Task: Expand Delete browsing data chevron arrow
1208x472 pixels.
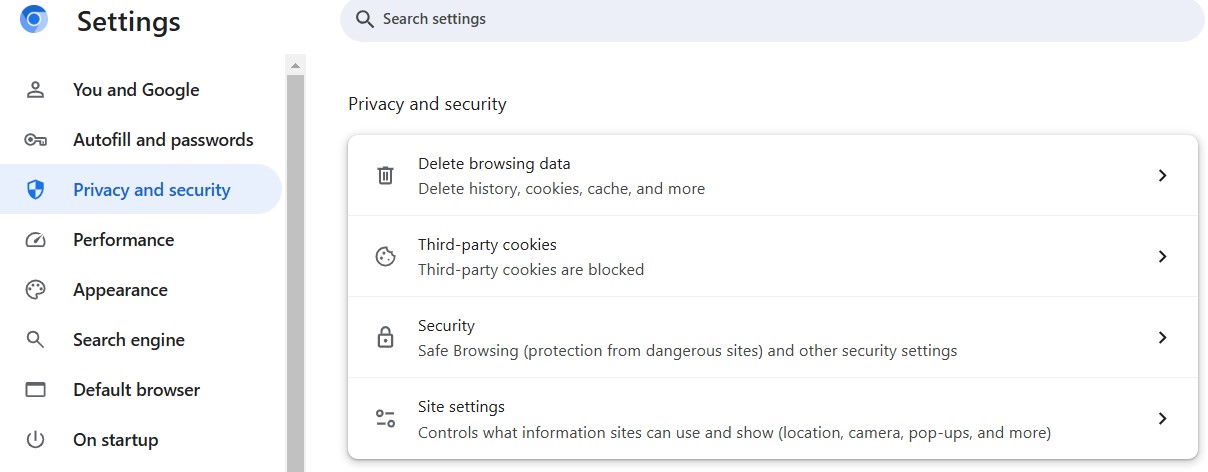Action: (x=1162, y=176)
